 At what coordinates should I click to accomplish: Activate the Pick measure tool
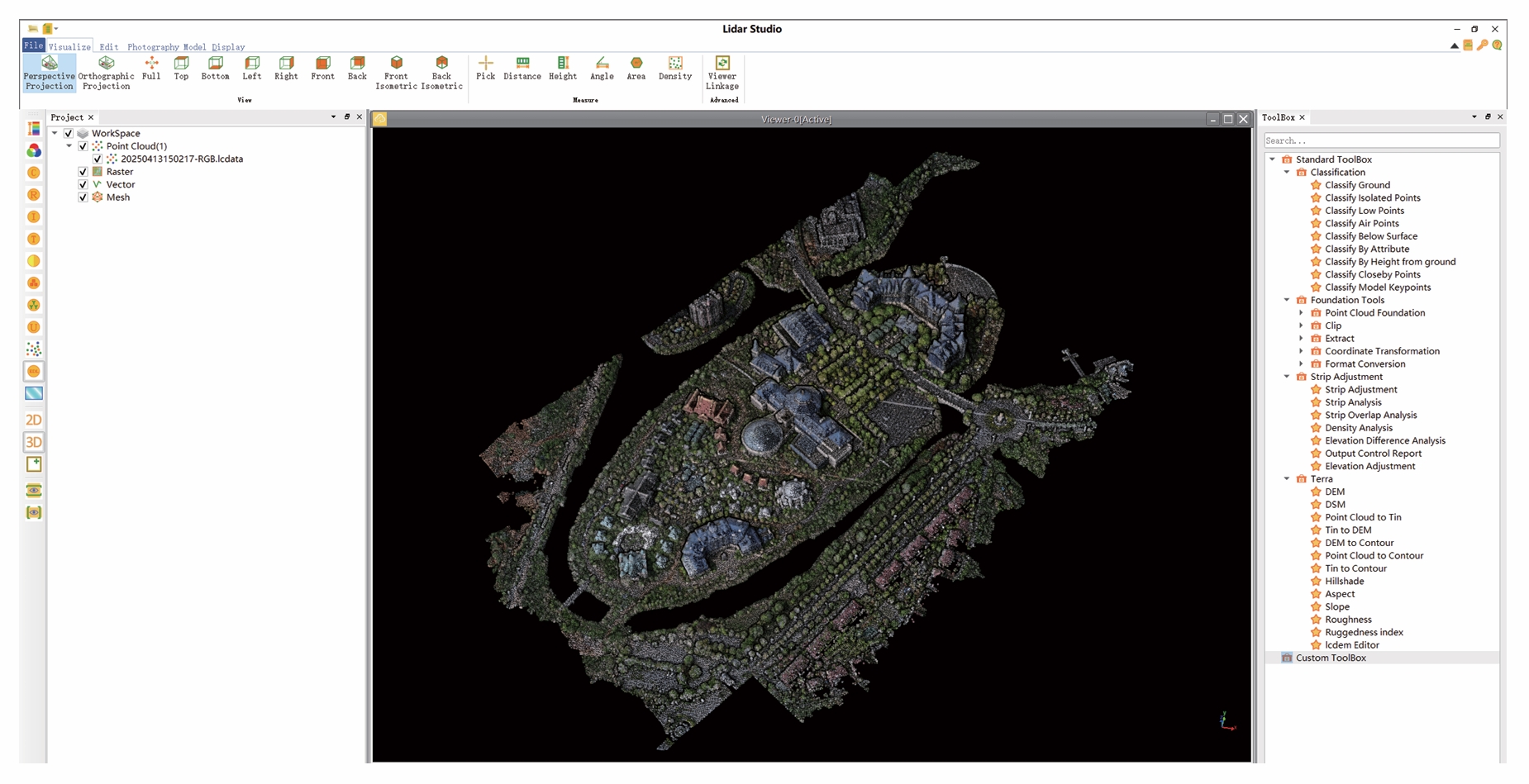point(485,69)
